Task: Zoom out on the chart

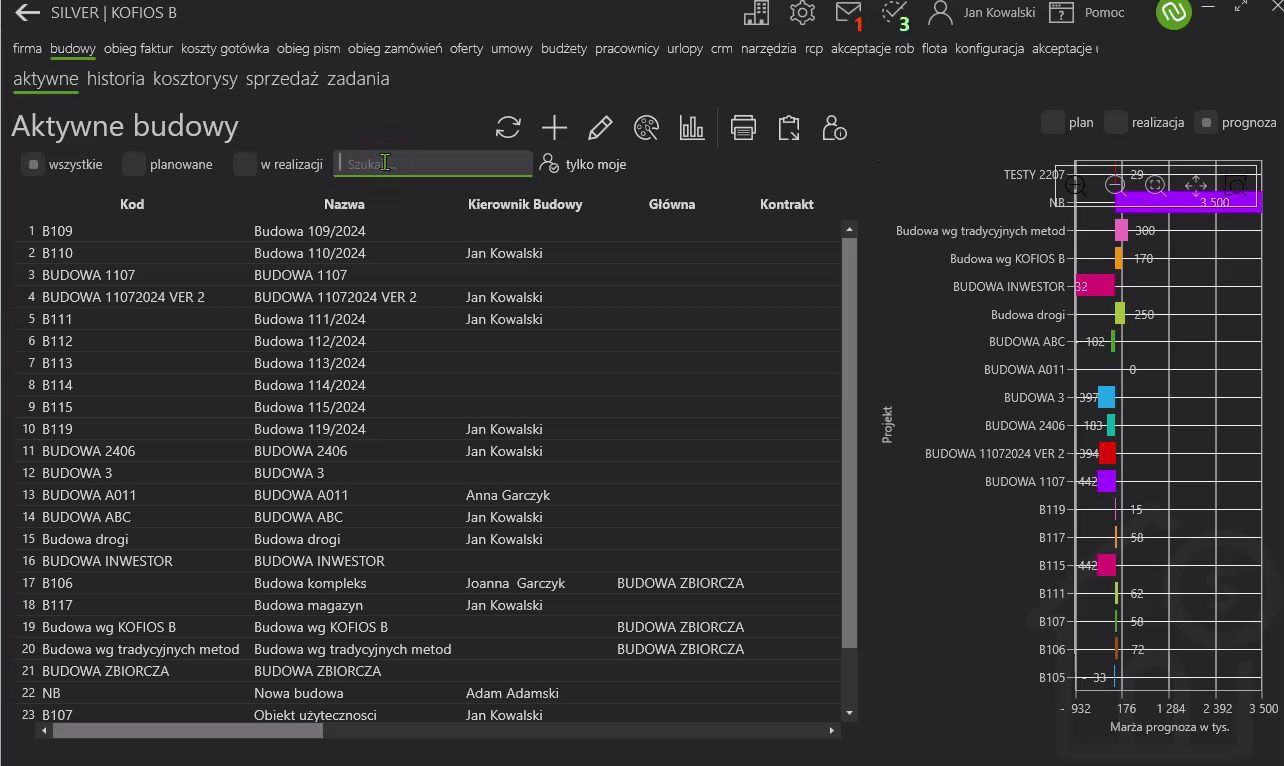Action: click(x=1116, y=185)
